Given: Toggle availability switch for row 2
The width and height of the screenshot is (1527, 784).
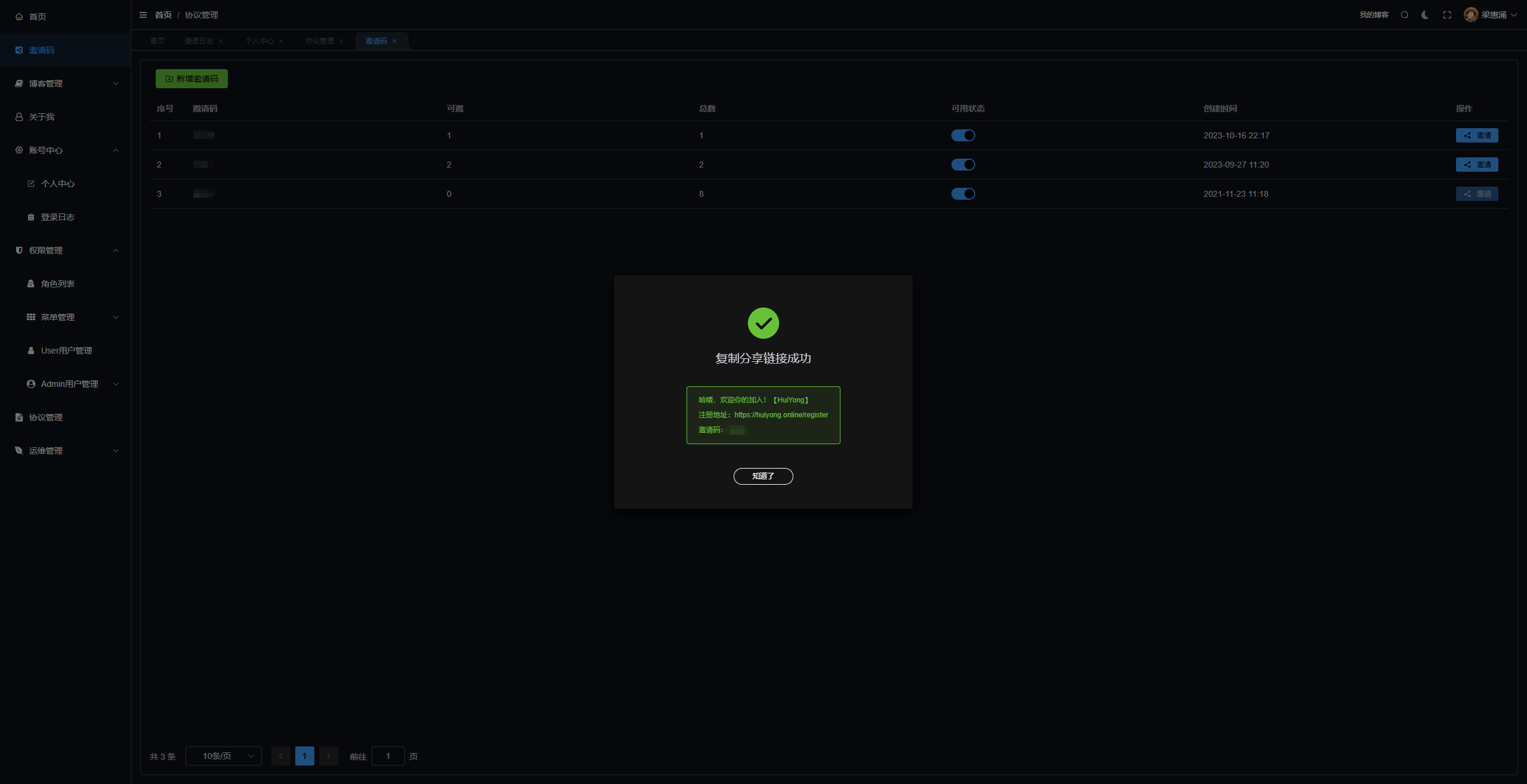Looking at the screenshot, I should 963,165.
